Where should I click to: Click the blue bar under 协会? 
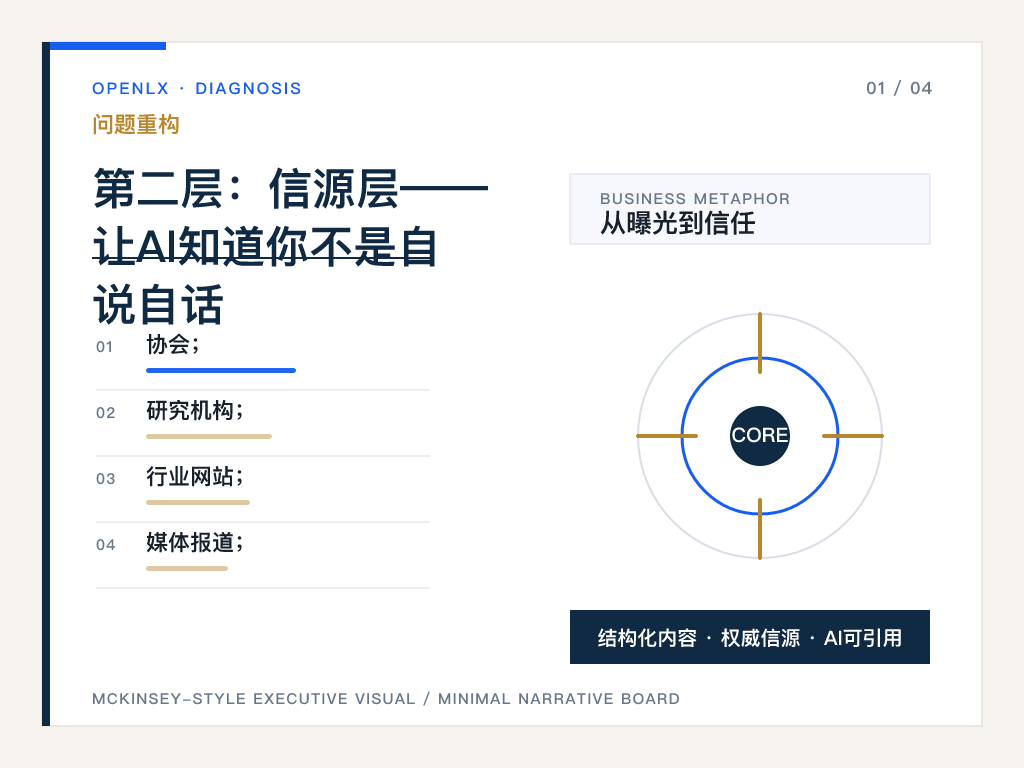pos(221,370)
